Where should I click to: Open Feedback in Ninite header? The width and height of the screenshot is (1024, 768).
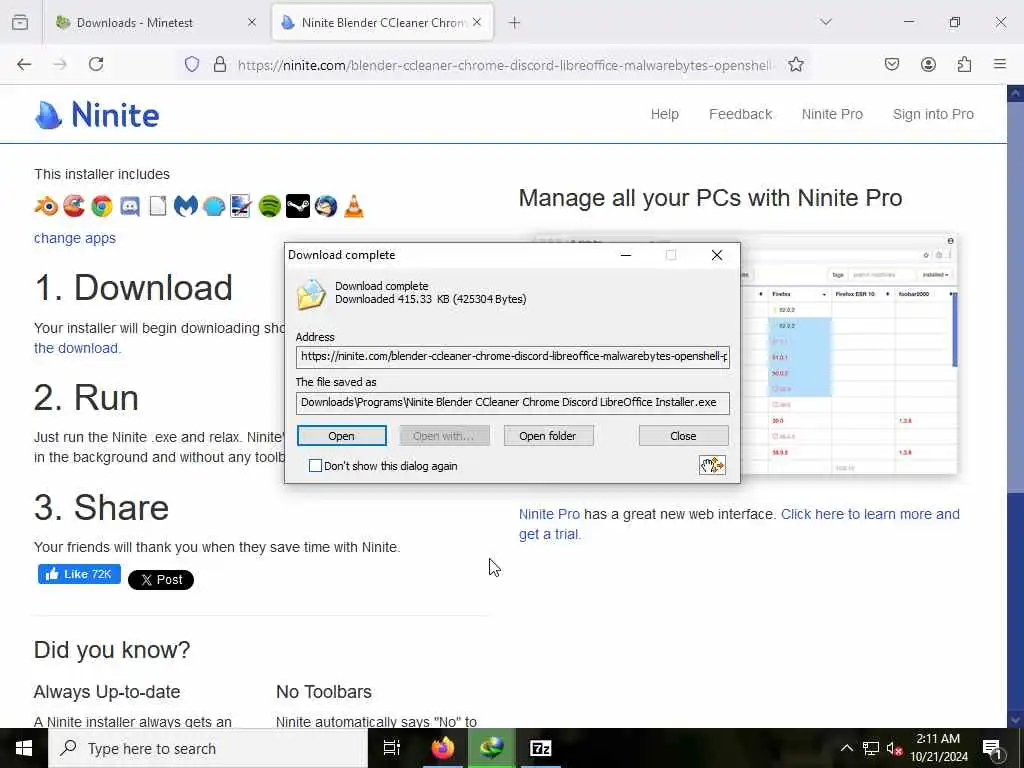[741, 114]
